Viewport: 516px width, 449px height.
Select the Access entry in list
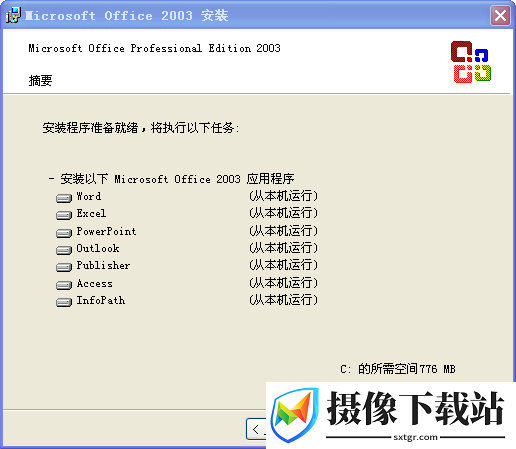point(95,283)
